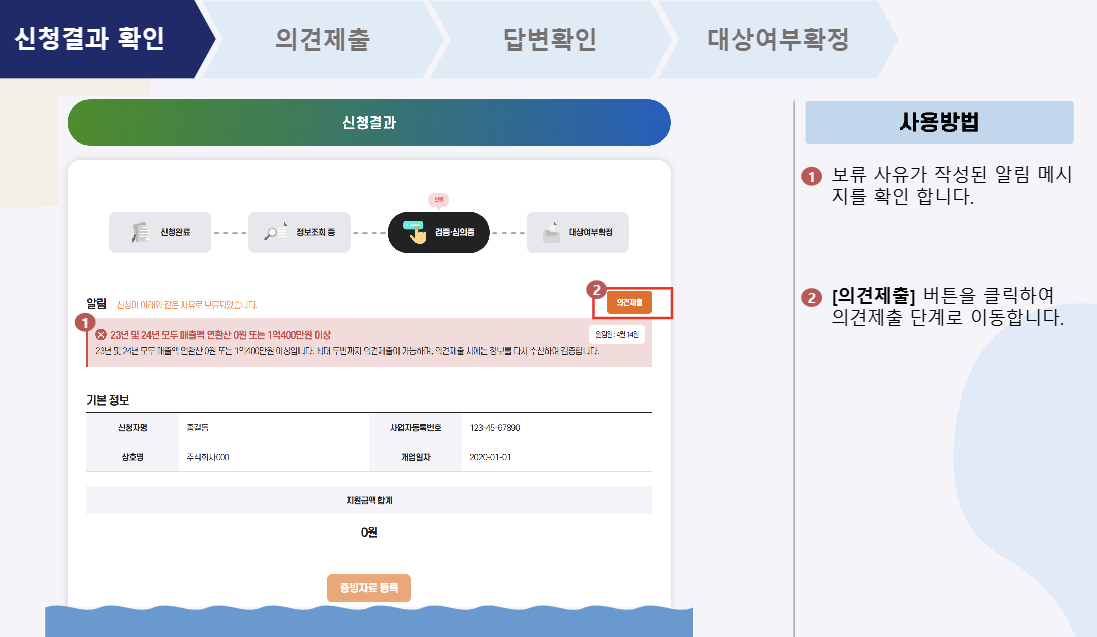Click the 개업일자 label cell
This screenshot has height=637, width=1097.
[x=416, y=457]
